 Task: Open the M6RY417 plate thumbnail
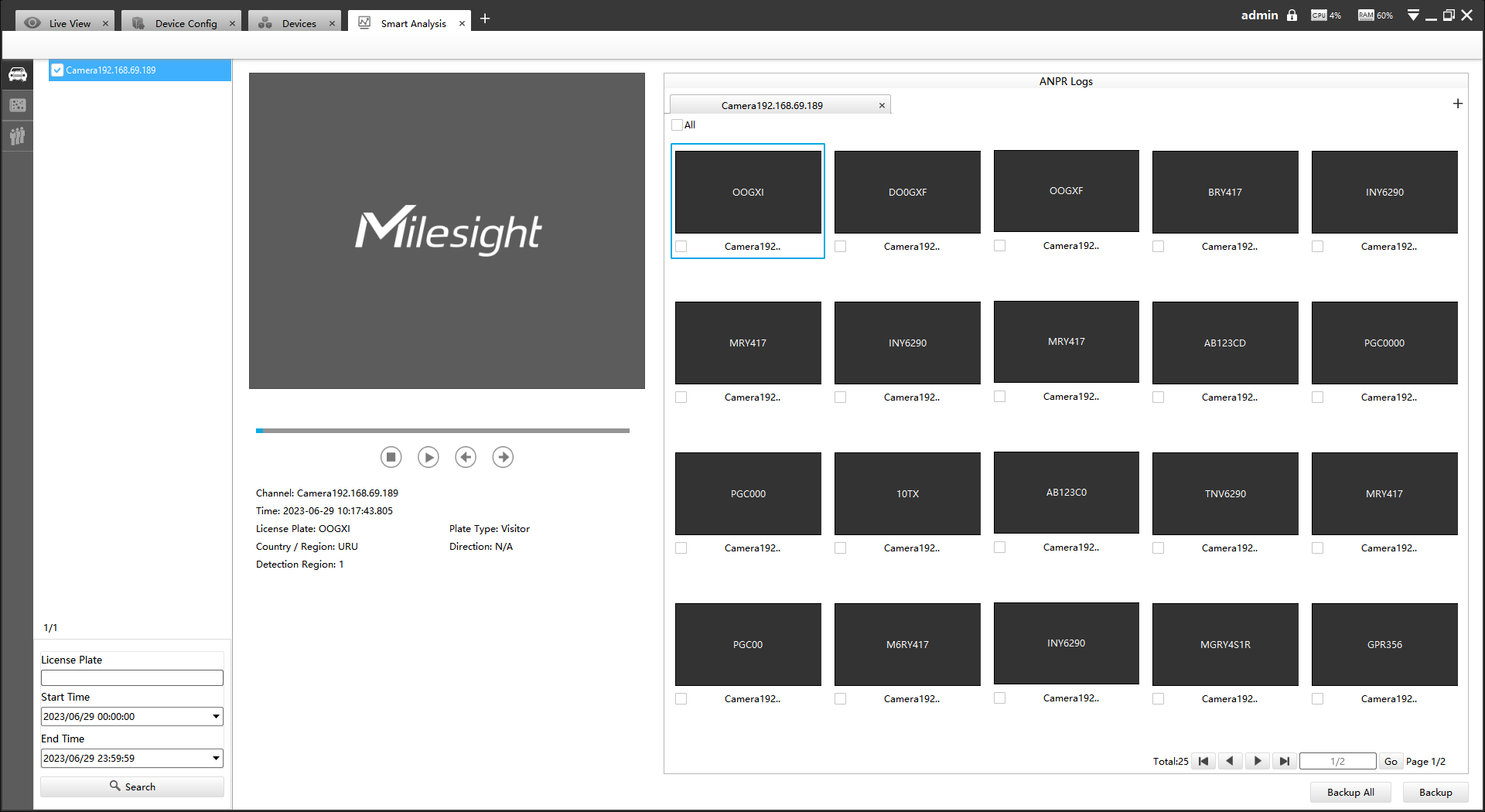[x=907, y=644]
